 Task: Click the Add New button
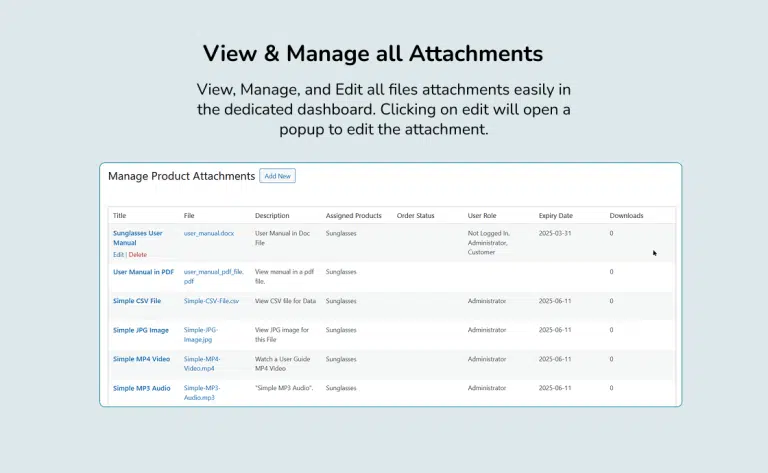tap(277, 176)
